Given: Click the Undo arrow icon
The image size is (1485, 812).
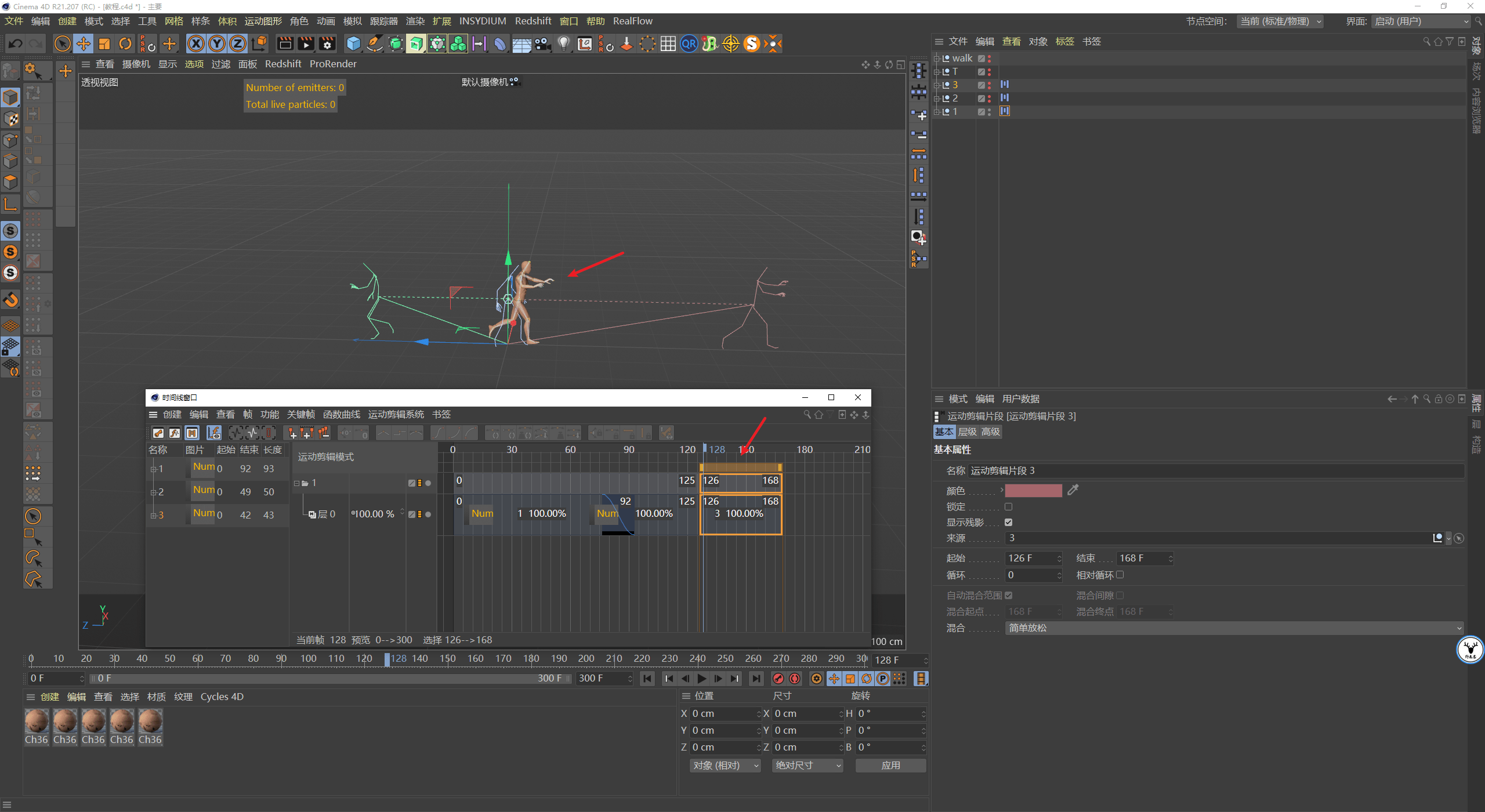Looking at the screenshot, I should pos(16,43).
